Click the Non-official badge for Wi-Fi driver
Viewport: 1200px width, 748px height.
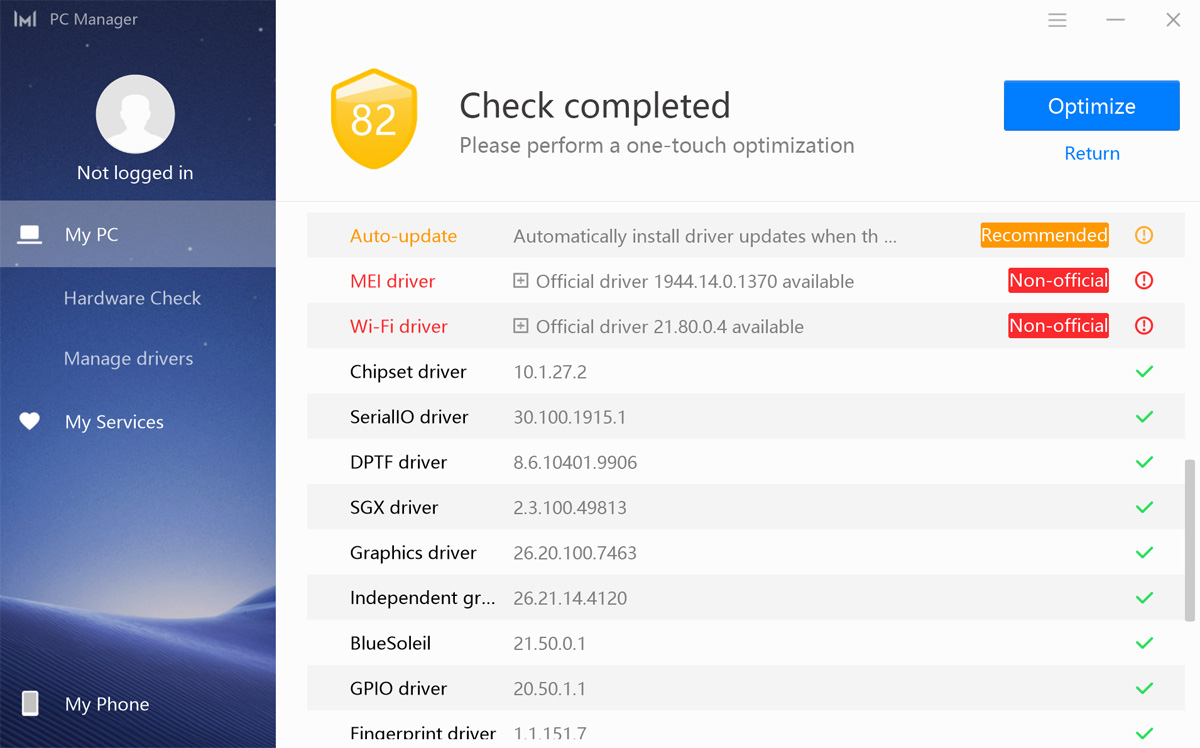1058,326
